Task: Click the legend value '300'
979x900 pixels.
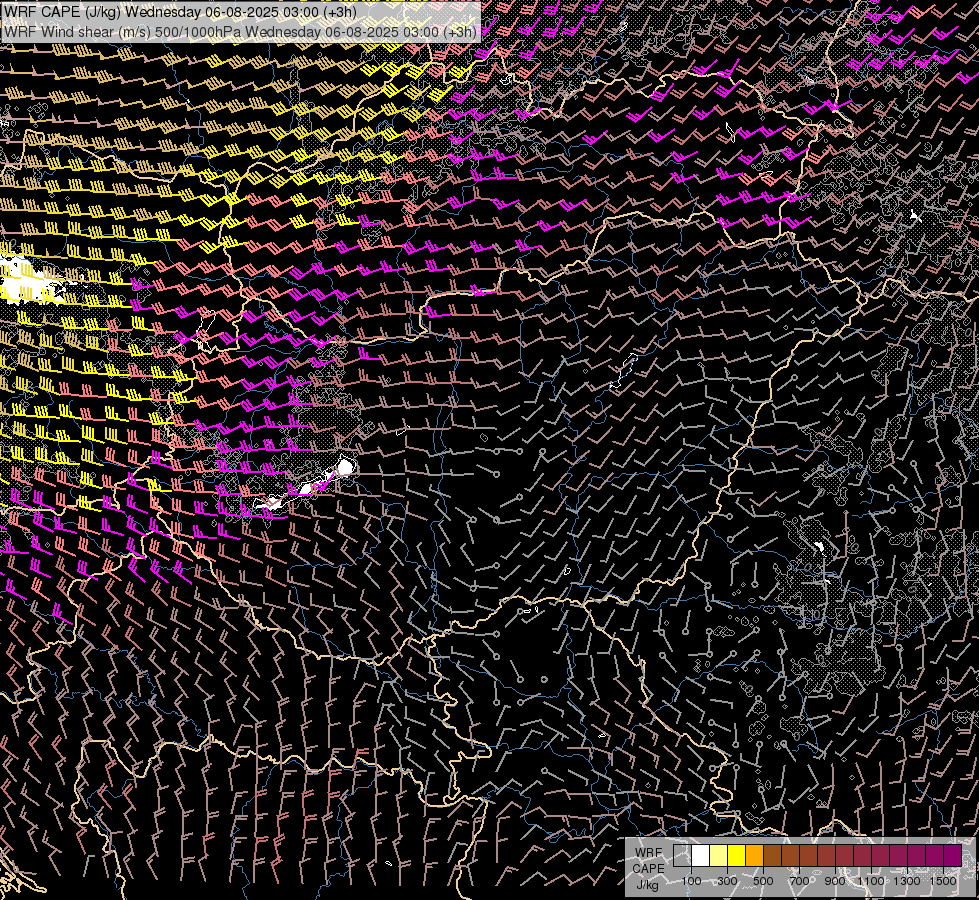Action: point(727,881)
